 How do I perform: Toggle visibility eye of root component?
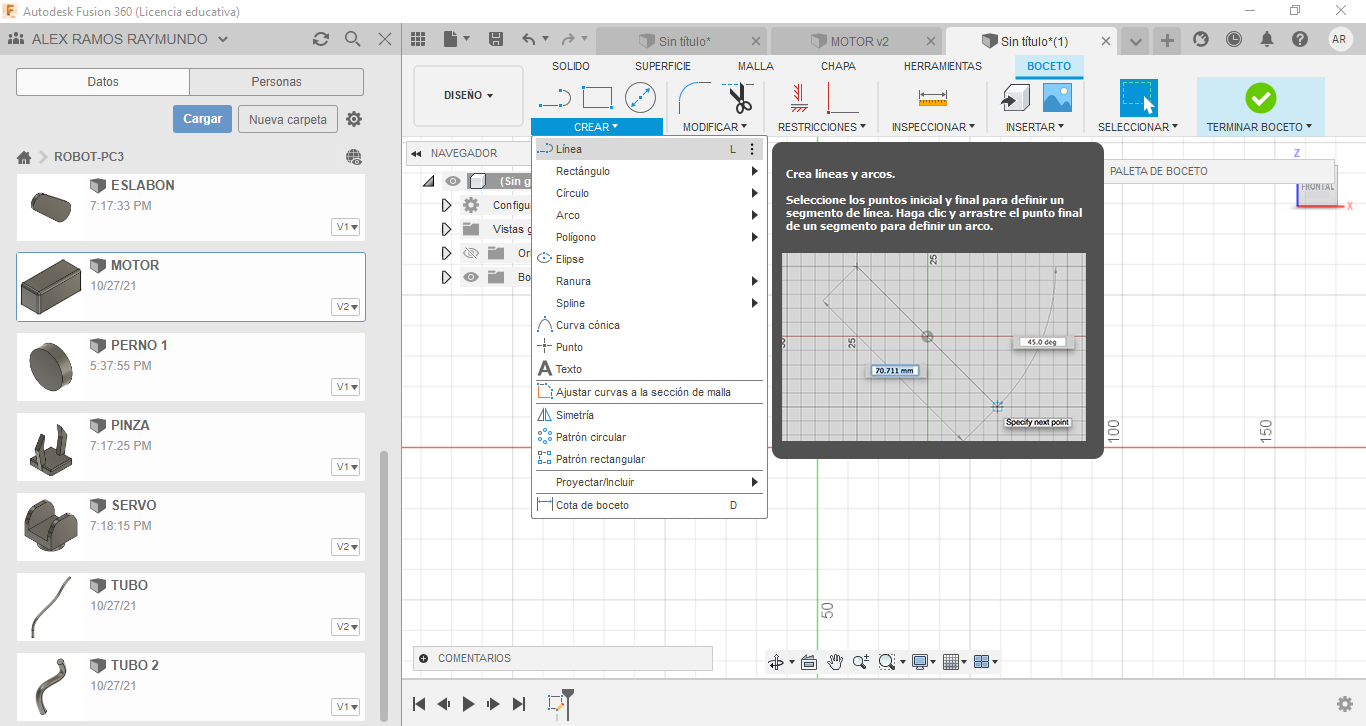click(x=453, y=181)
